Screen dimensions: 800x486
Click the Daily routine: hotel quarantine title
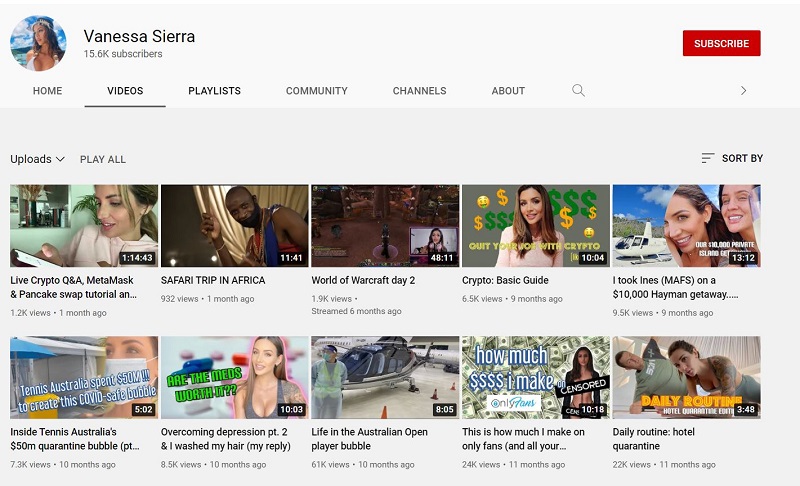click(x=654, y=439)
